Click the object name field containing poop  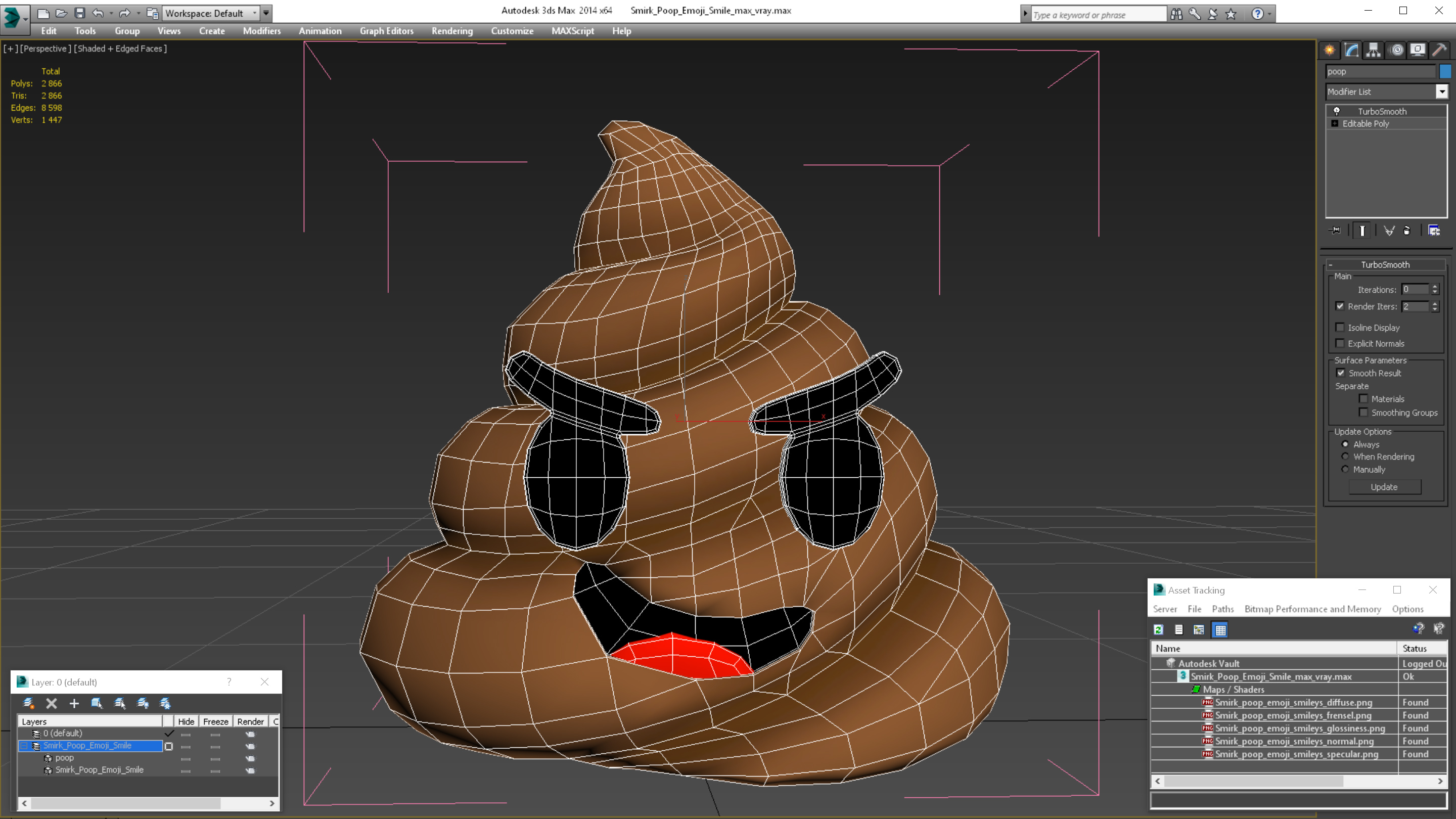[x=1380, y=71]
